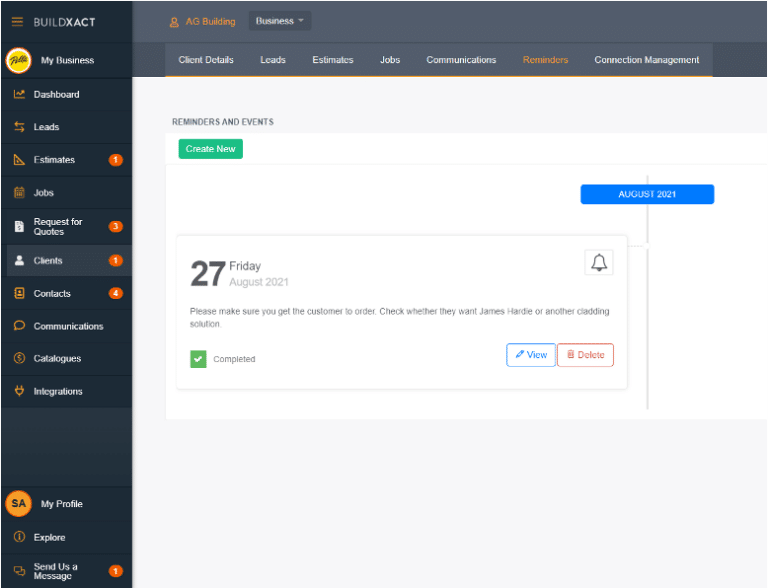Switch to the Jobs tab
Viewport: 768px width, 588px height.
(x=390, y=60)
